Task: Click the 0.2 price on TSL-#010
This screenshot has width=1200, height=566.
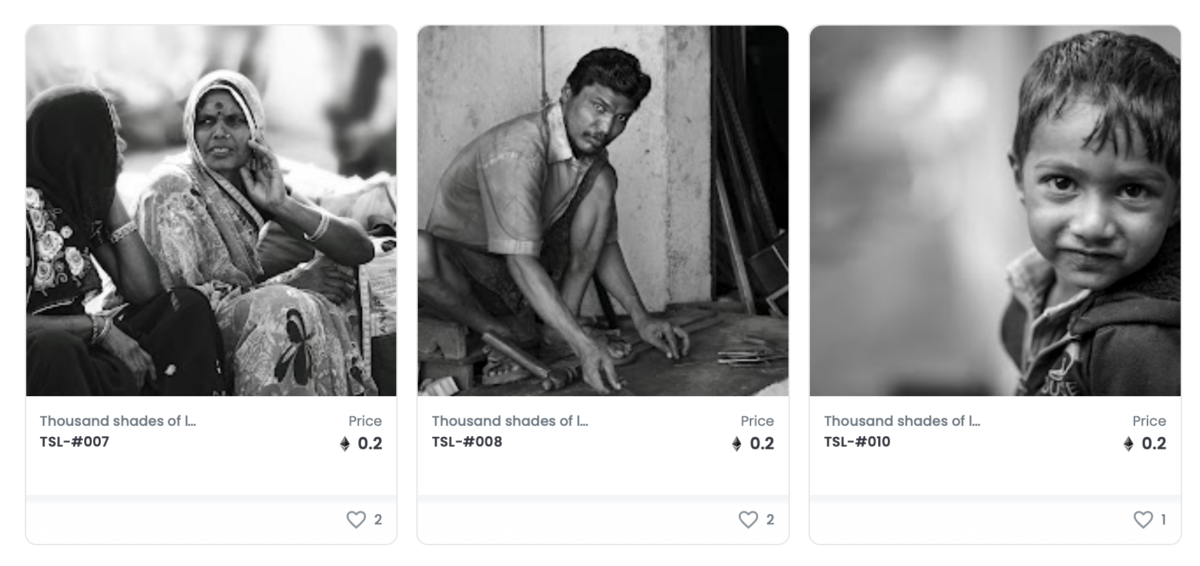Action: (x=1154, y=444)
